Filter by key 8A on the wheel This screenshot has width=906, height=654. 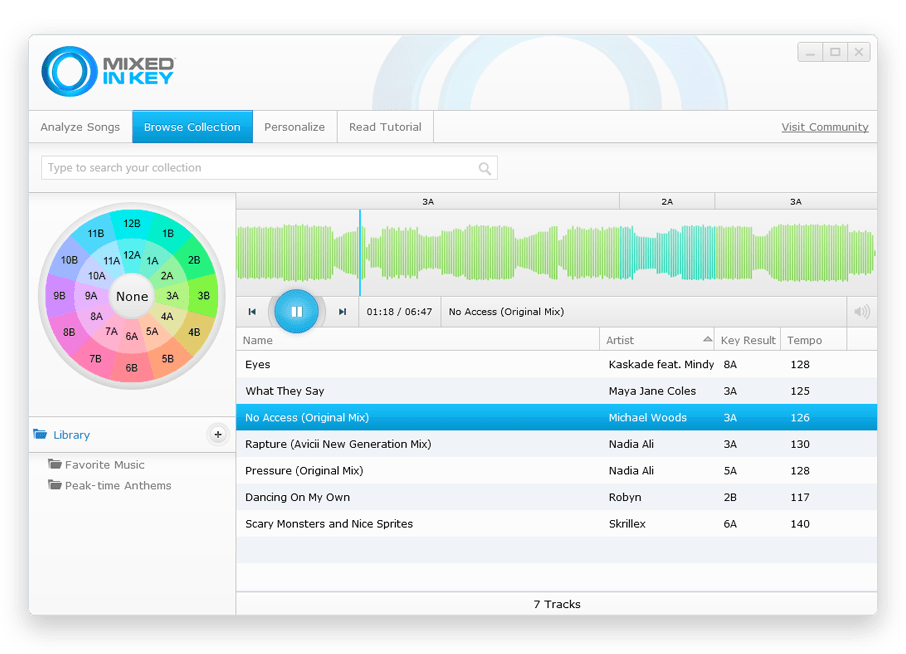pyautogui.click(x=97, y=316)
